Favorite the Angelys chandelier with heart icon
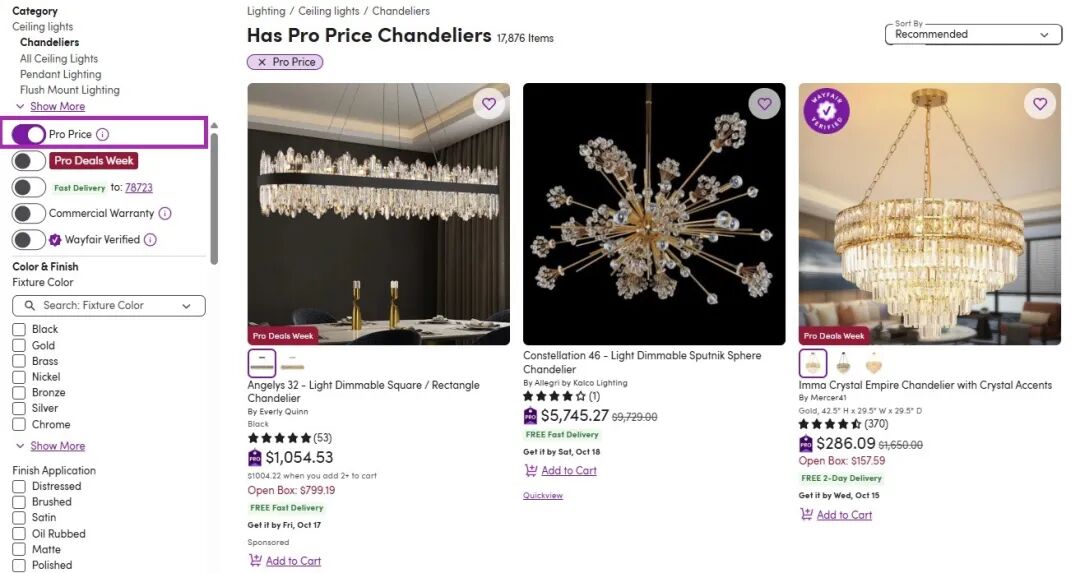Screen dimensions: 1080x573 click(488, 104)
